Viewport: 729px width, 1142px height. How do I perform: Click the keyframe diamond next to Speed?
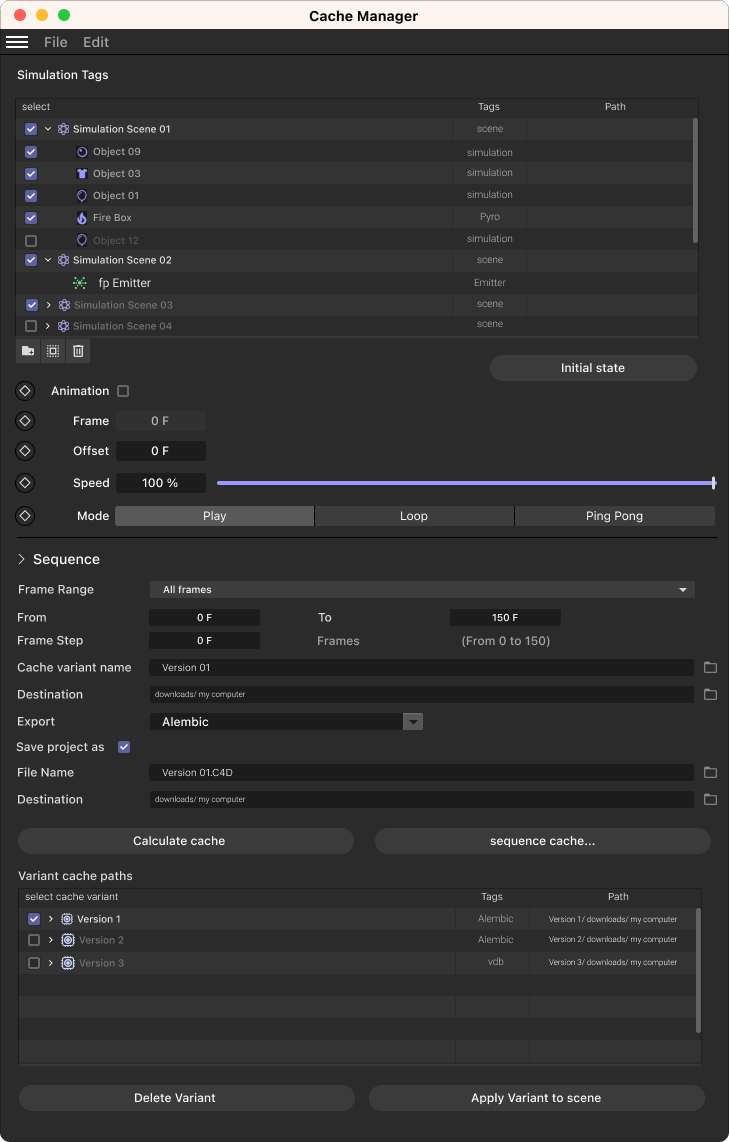click(25, 483)
